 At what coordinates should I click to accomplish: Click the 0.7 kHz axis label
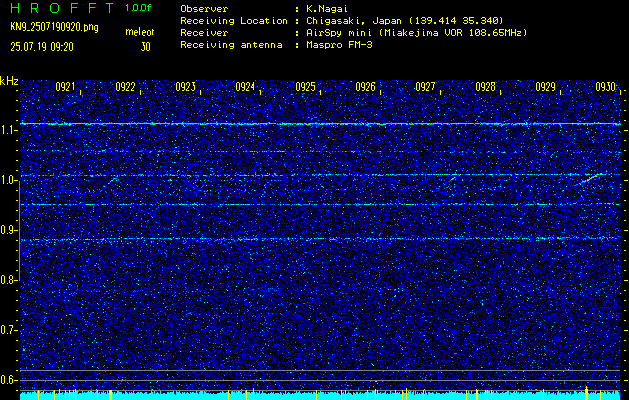point(8,330)
